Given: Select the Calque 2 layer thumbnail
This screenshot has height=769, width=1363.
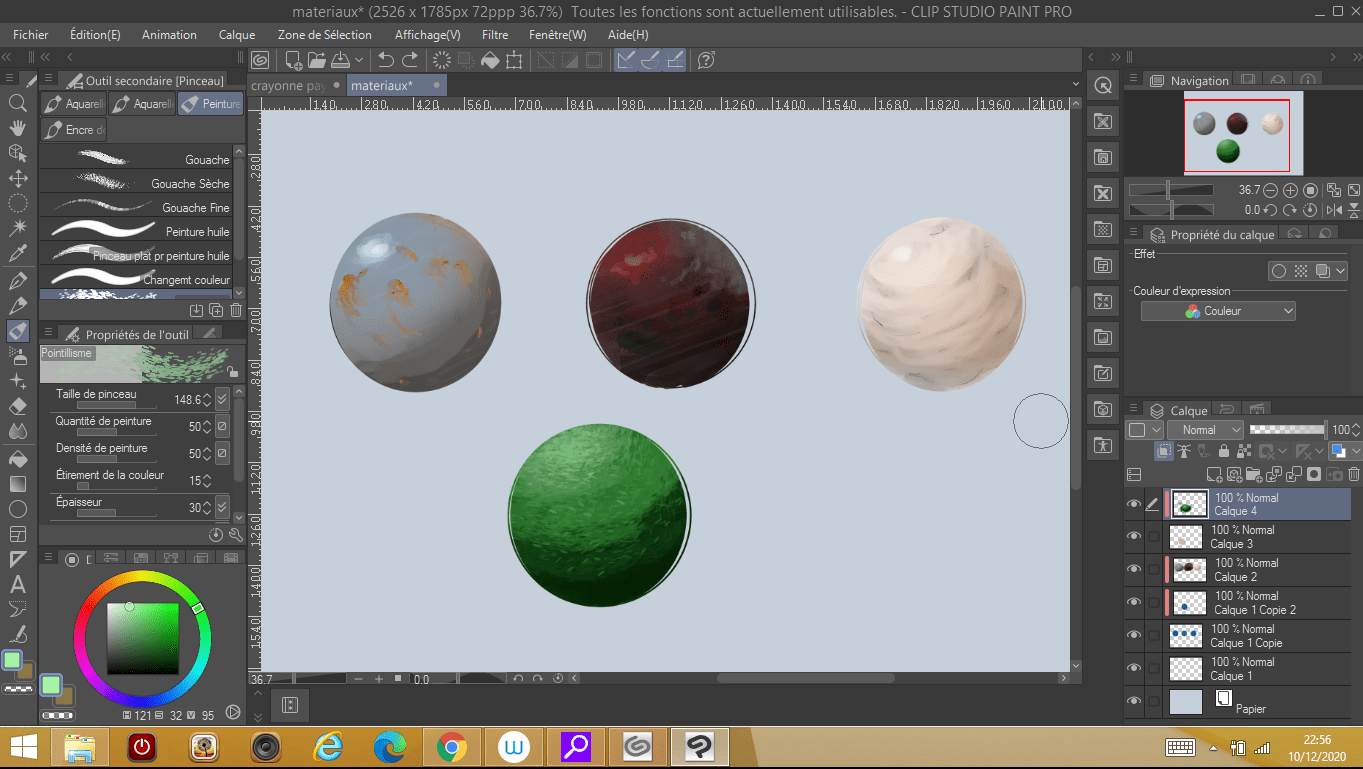Looking at the screenshot, I should coord(1189,570).
